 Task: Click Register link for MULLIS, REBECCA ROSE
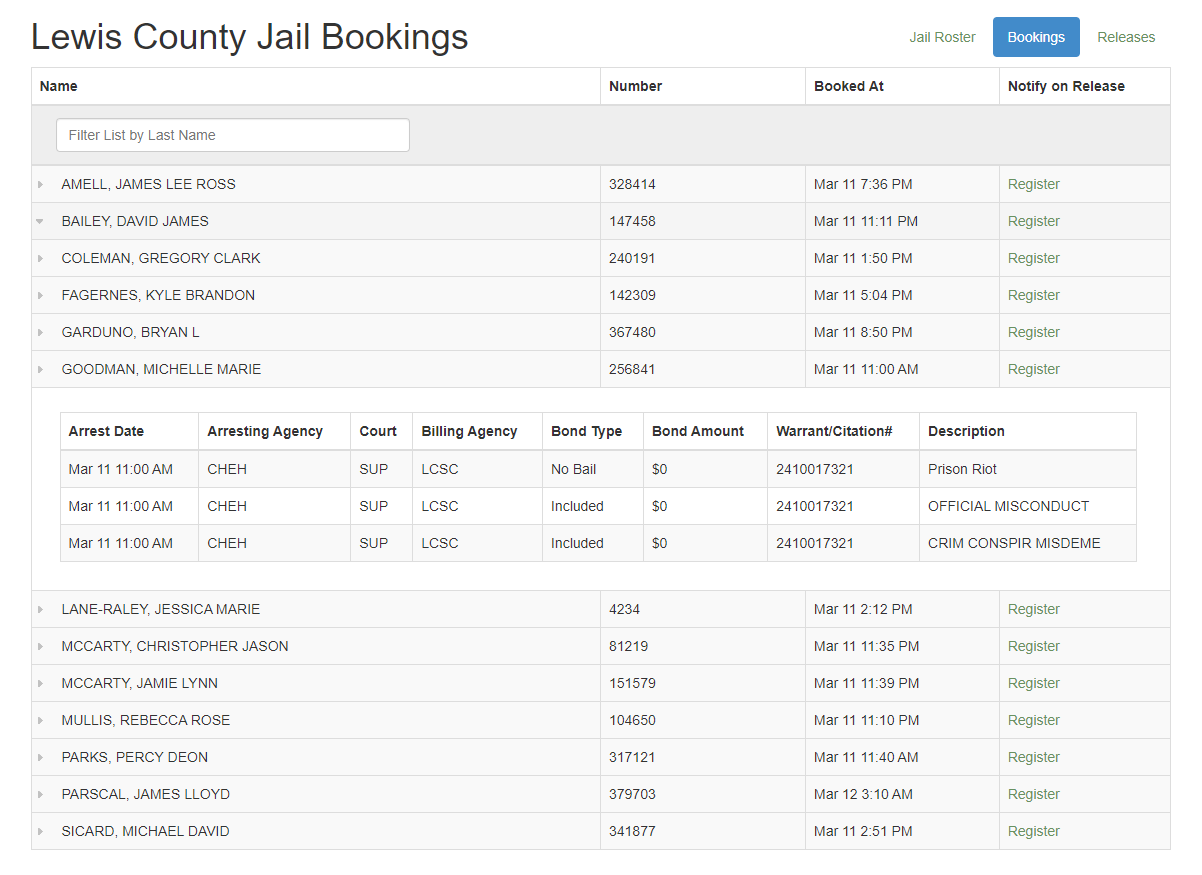coord(1033,720)
